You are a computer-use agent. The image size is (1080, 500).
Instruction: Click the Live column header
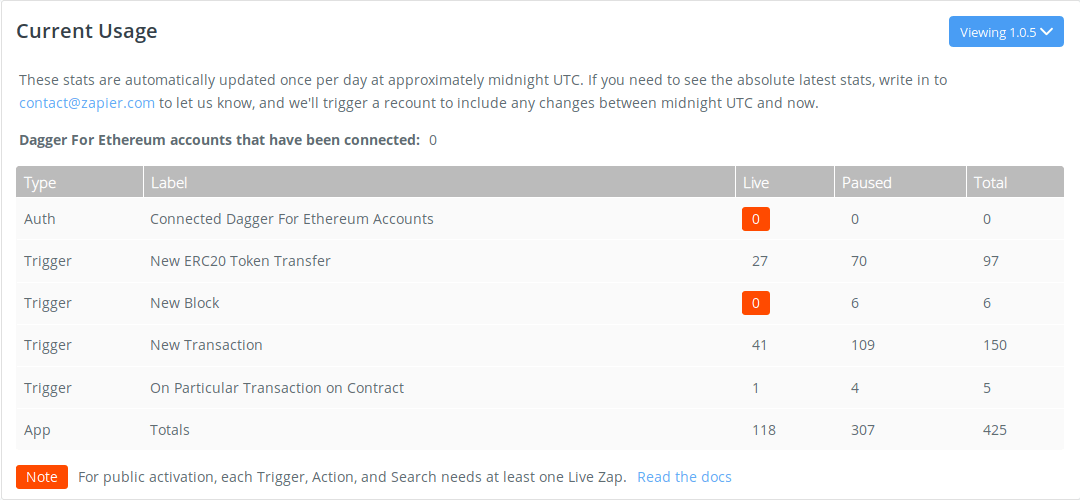[x=756, y=183]
